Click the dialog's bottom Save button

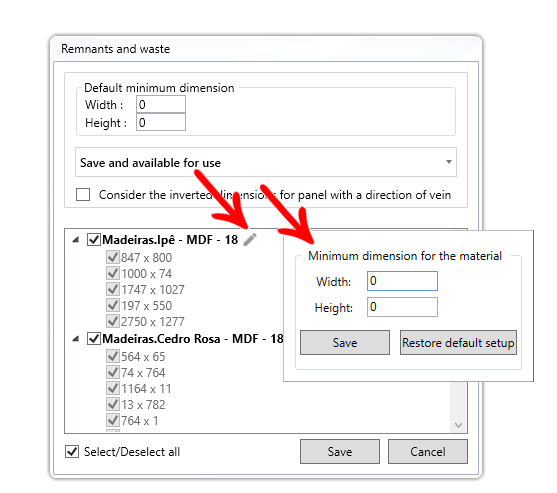(340, 451)
